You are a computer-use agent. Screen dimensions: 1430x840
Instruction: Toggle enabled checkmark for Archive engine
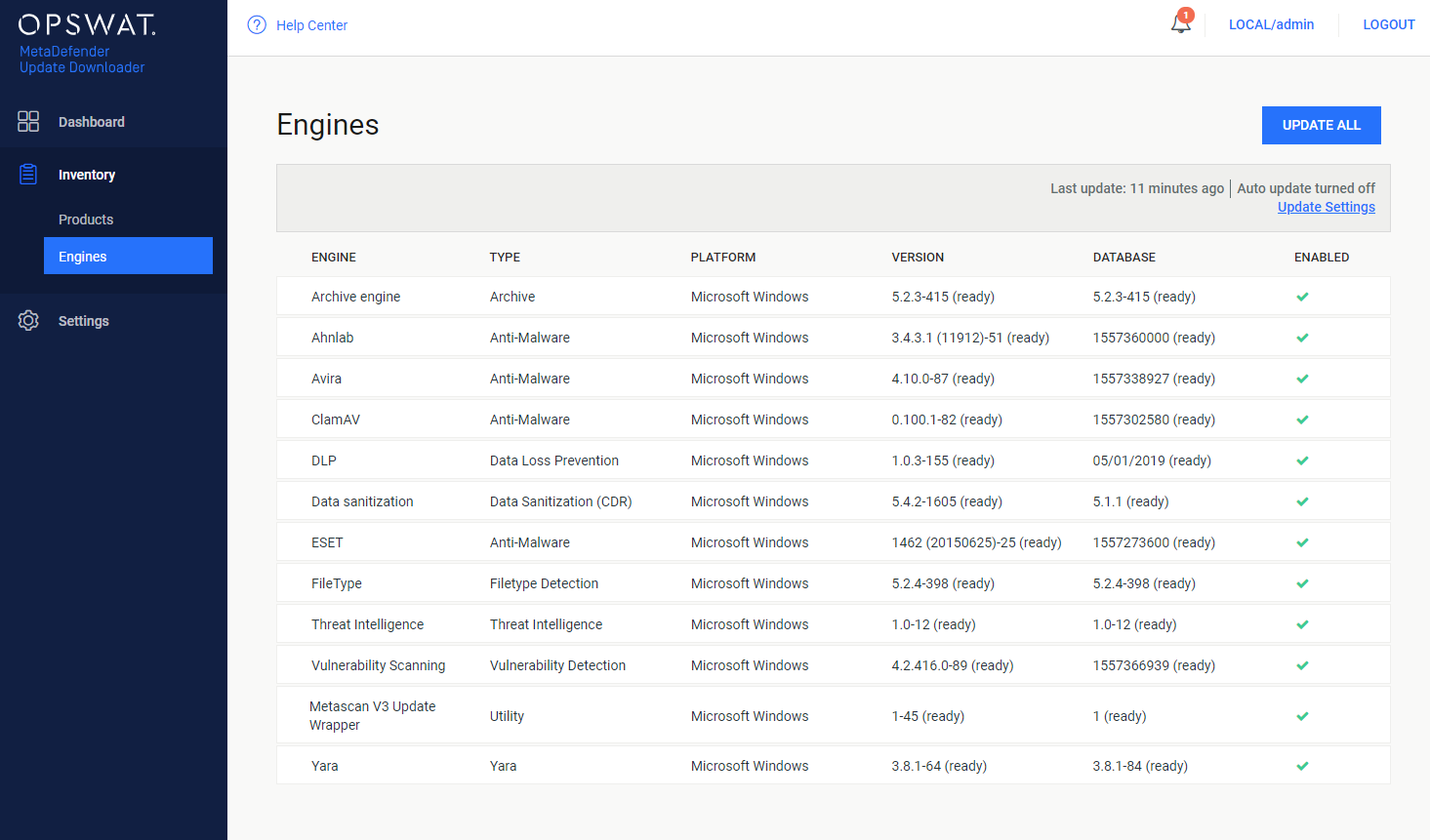coord(1302,297)
